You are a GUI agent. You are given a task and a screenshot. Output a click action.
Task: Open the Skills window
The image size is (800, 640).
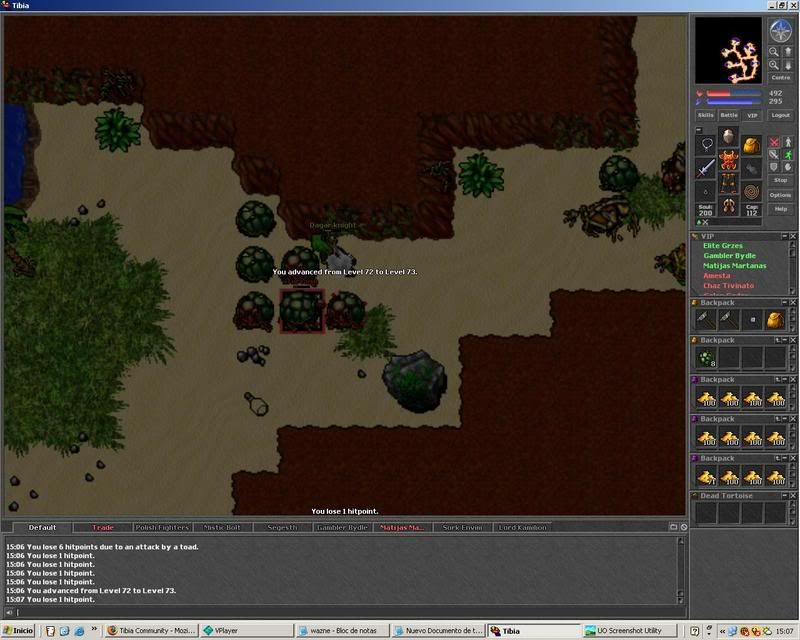pos(706,115)
